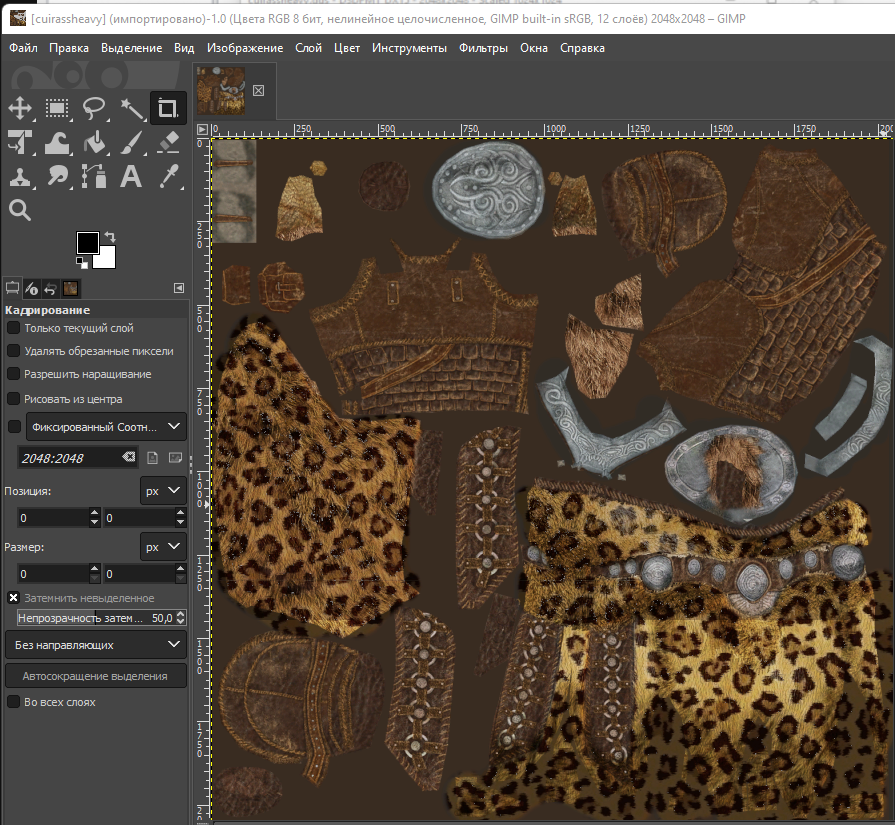Select the Rectangle Select tool
The height and width of the screenshot is (825, 895).
(57, 108)
